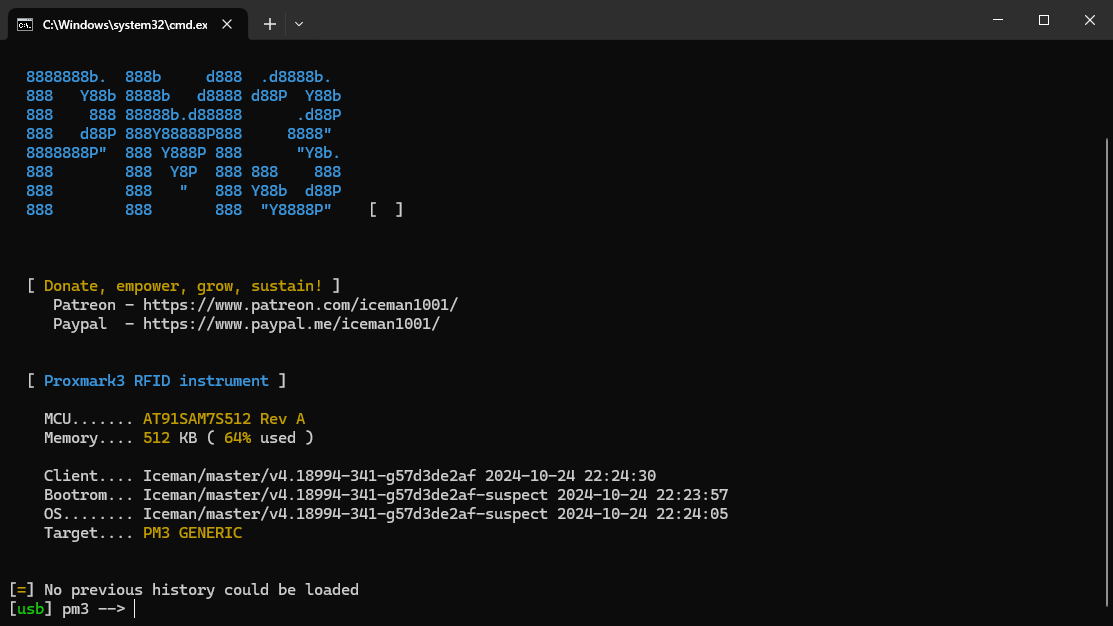Screen dimensions: 1113x626
Task: Maximize the terminal window
Action: coord(1043,20)
